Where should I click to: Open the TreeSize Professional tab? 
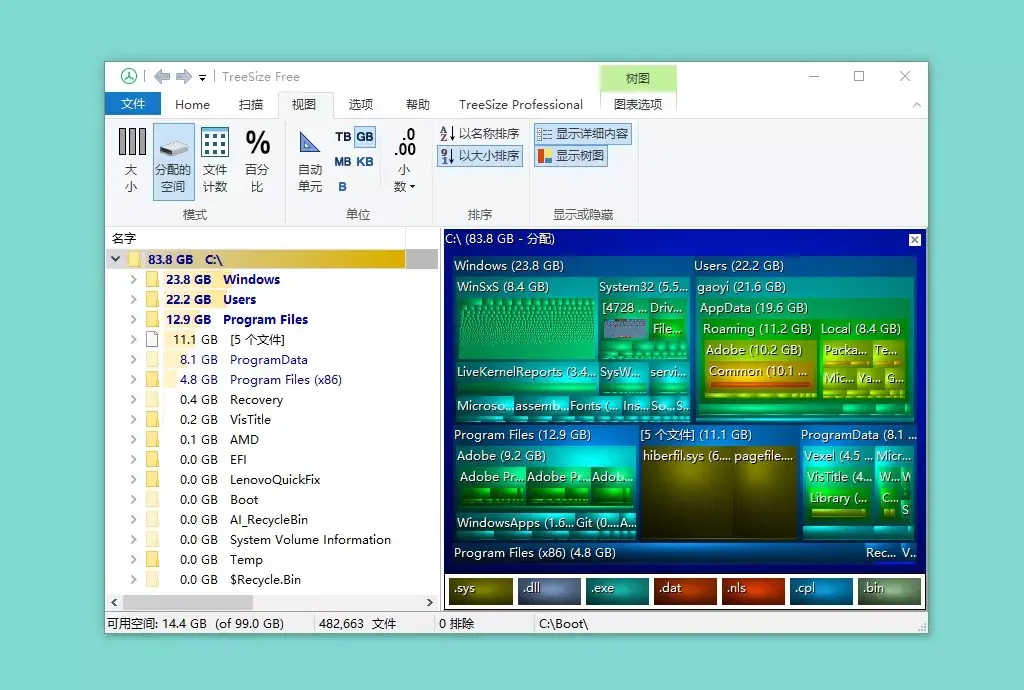pyautogui.click(x=520, y=104)
